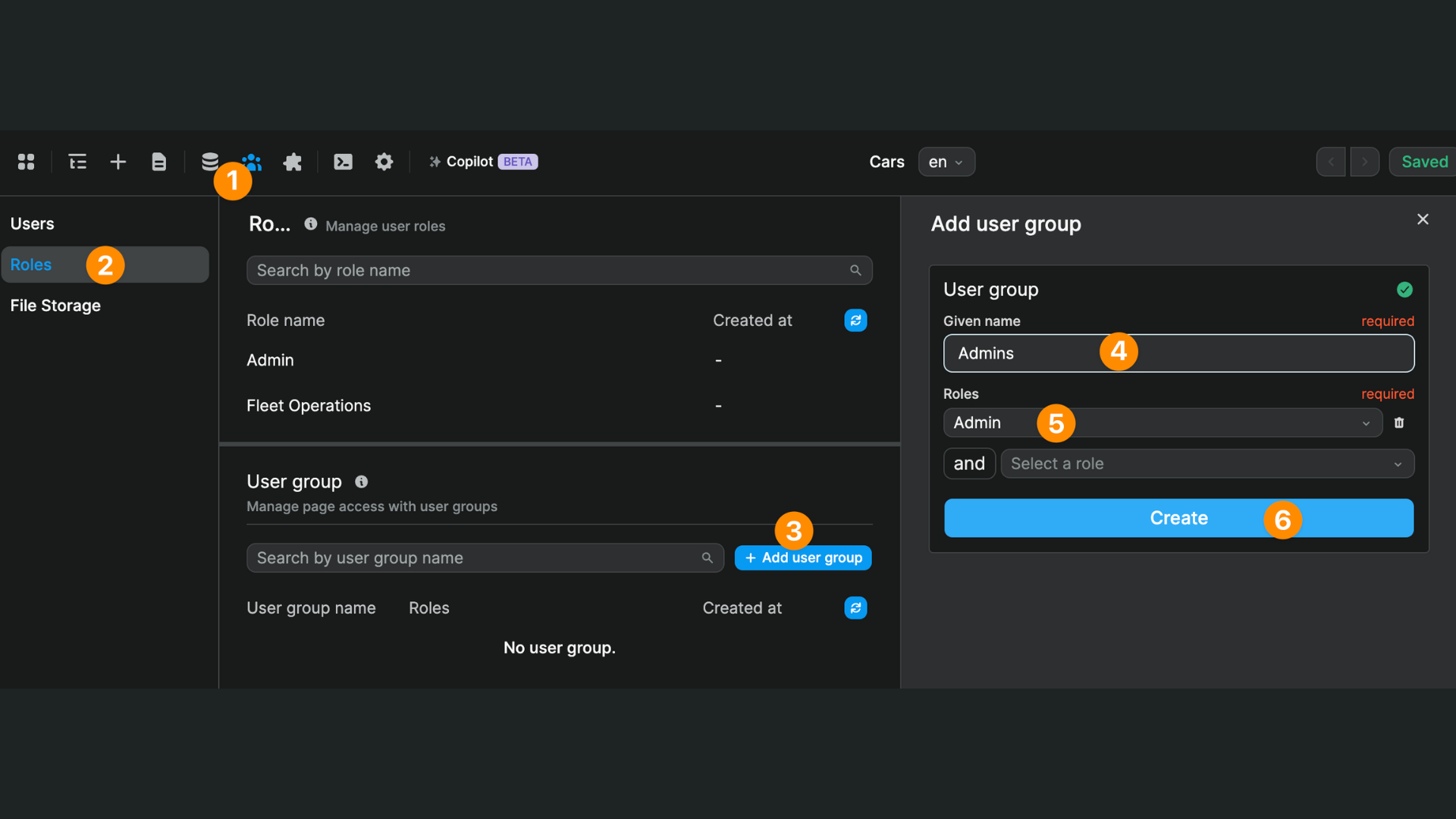Viewport: 1456px width, 819px height.
Task: Open the terminal console icon
Action: coord(343,162)
